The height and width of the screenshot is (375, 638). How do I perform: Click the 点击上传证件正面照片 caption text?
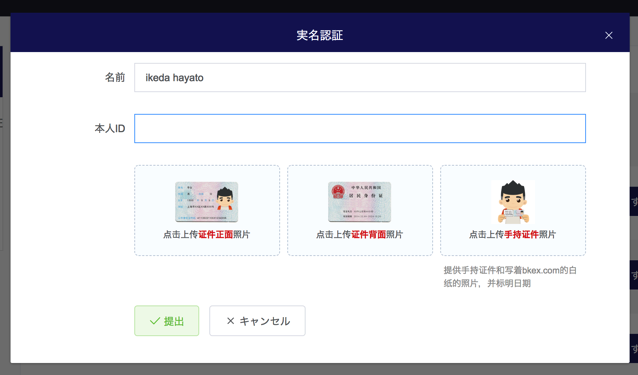coord(207,235)
